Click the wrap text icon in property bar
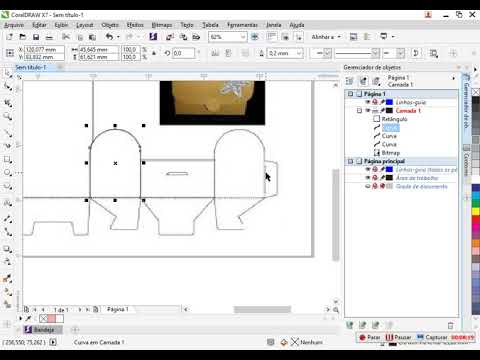The width and height of the screenshot is (480, 360). coord(434,53)
